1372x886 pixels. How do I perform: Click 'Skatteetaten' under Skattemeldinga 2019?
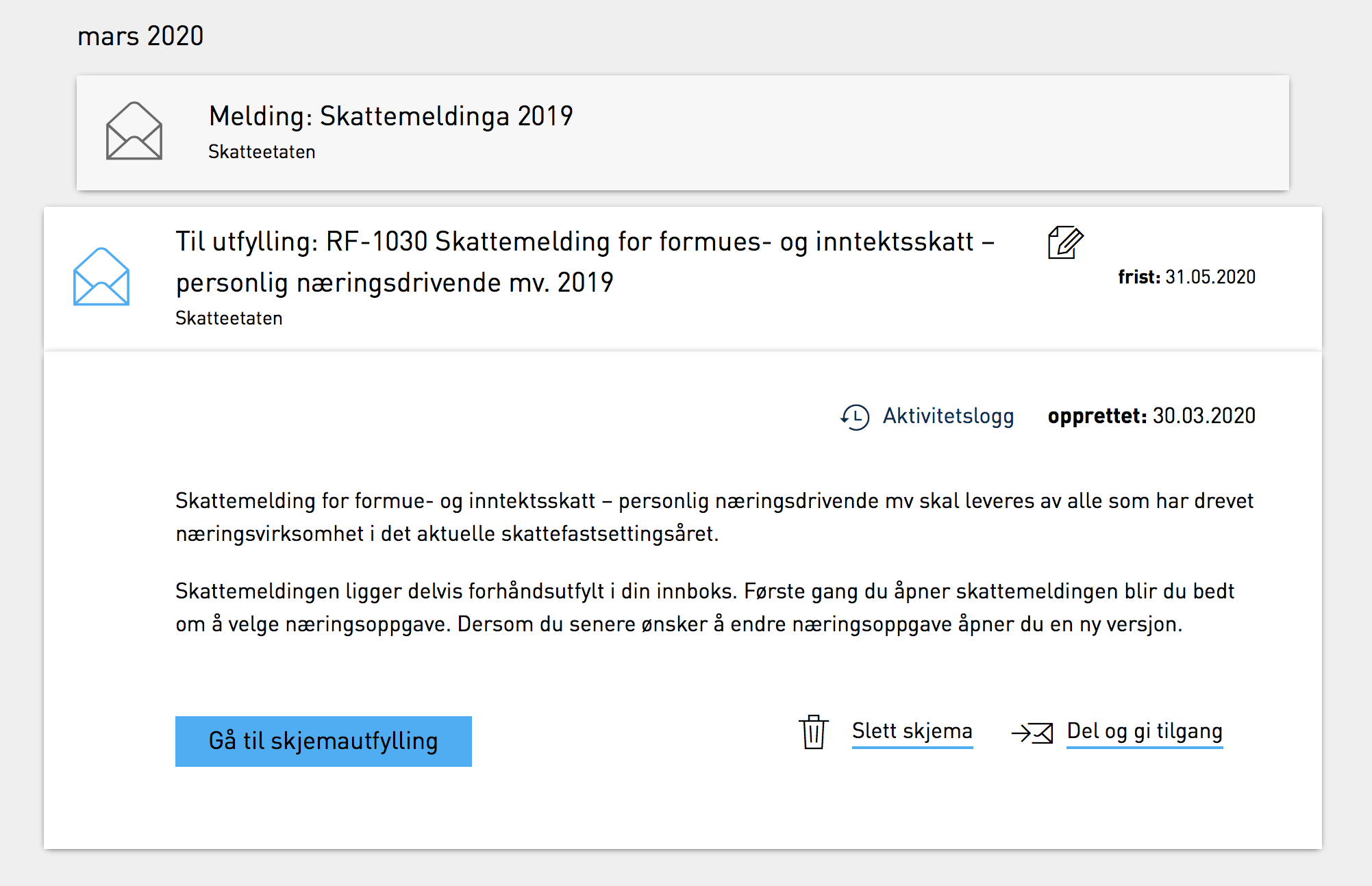pos(262,151)
